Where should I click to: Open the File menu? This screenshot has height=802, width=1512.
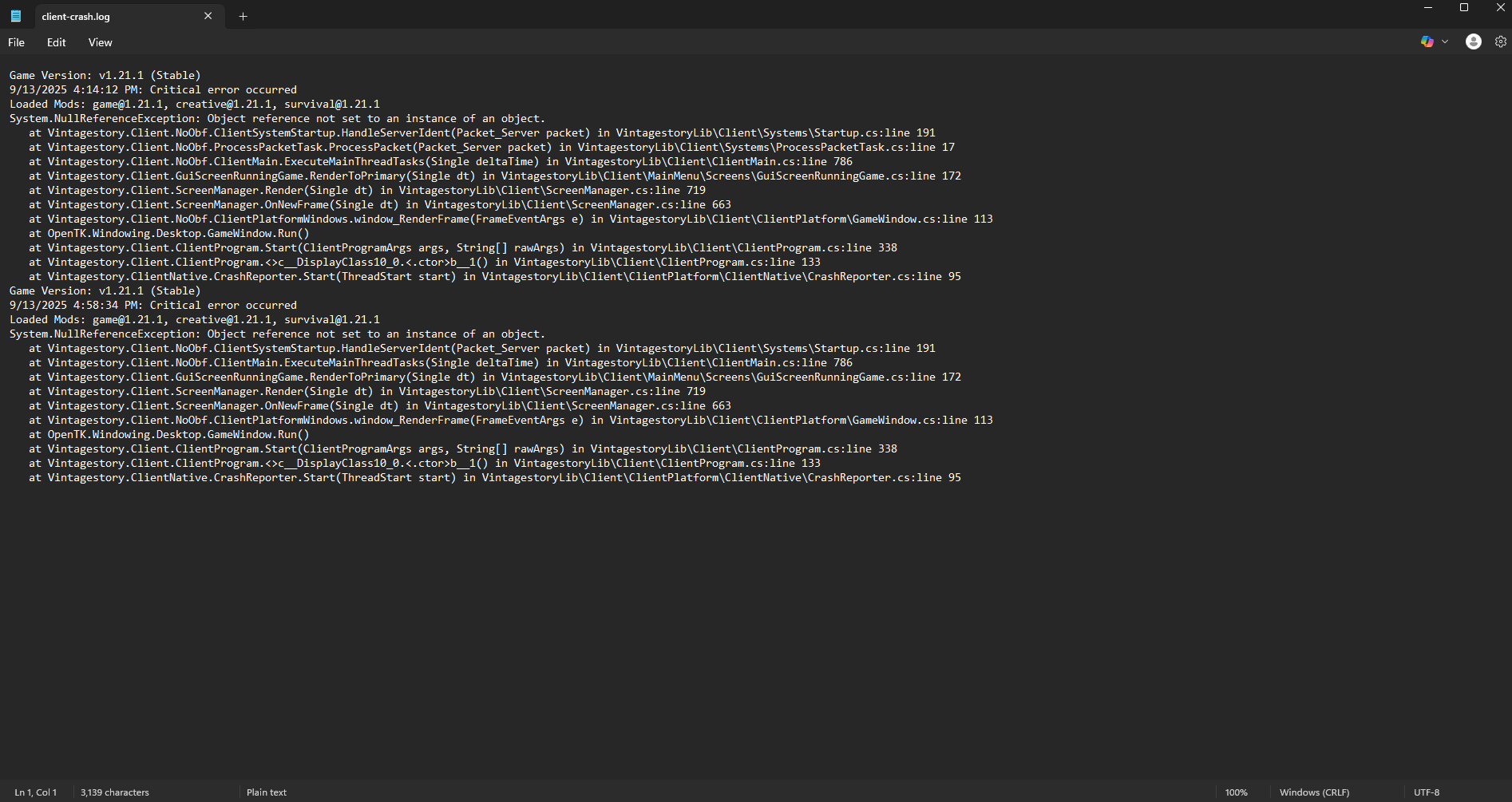pyautogui.click(x=16, y=42)
